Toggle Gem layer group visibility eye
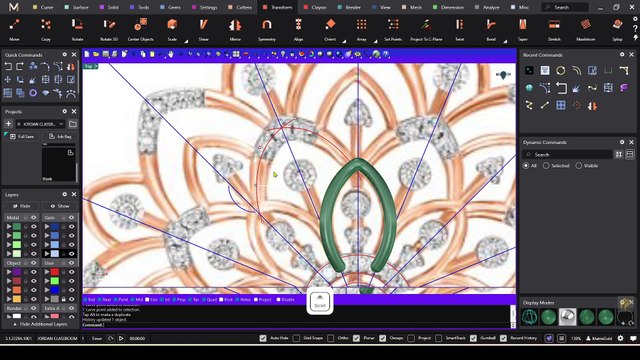Image resolution: width=640 pixels, height=360 pixels. tap(71, 218)
